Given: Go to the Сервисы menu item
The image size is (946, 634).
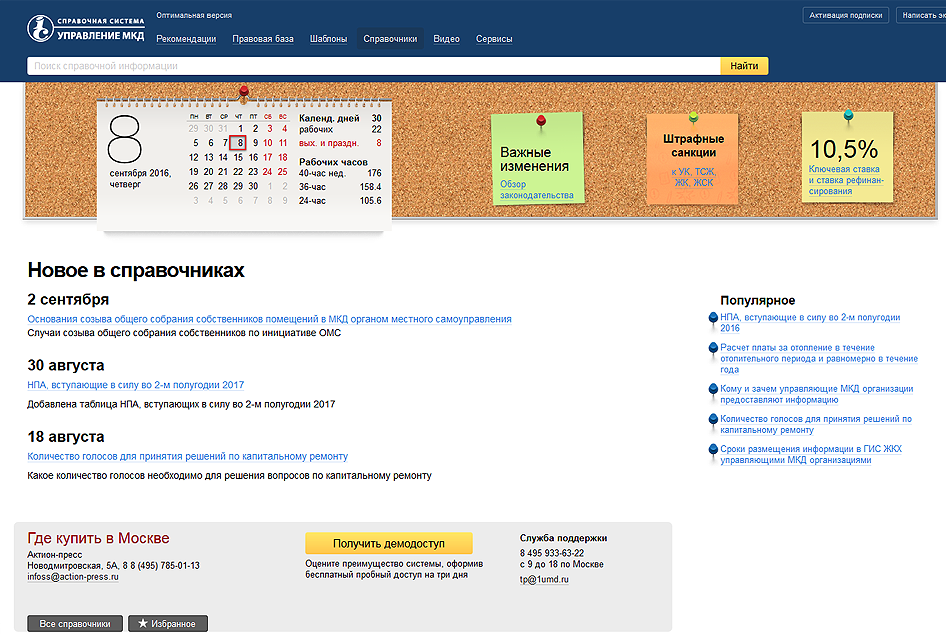Looking at the screenshot, I should click(x=494, y=39).
